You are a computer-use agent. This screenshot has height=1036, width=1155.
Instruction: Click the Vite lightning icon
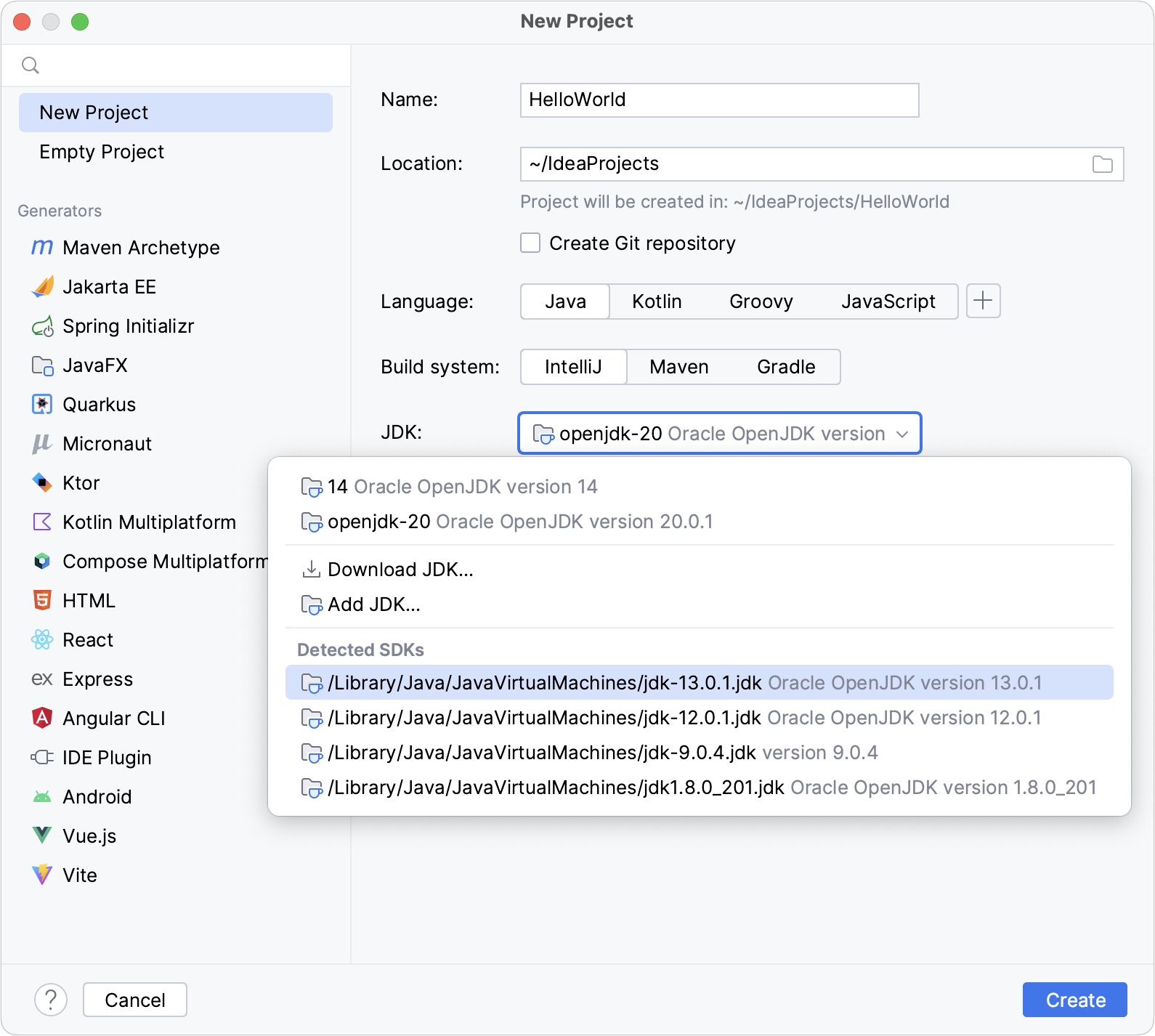pos(42,875)
